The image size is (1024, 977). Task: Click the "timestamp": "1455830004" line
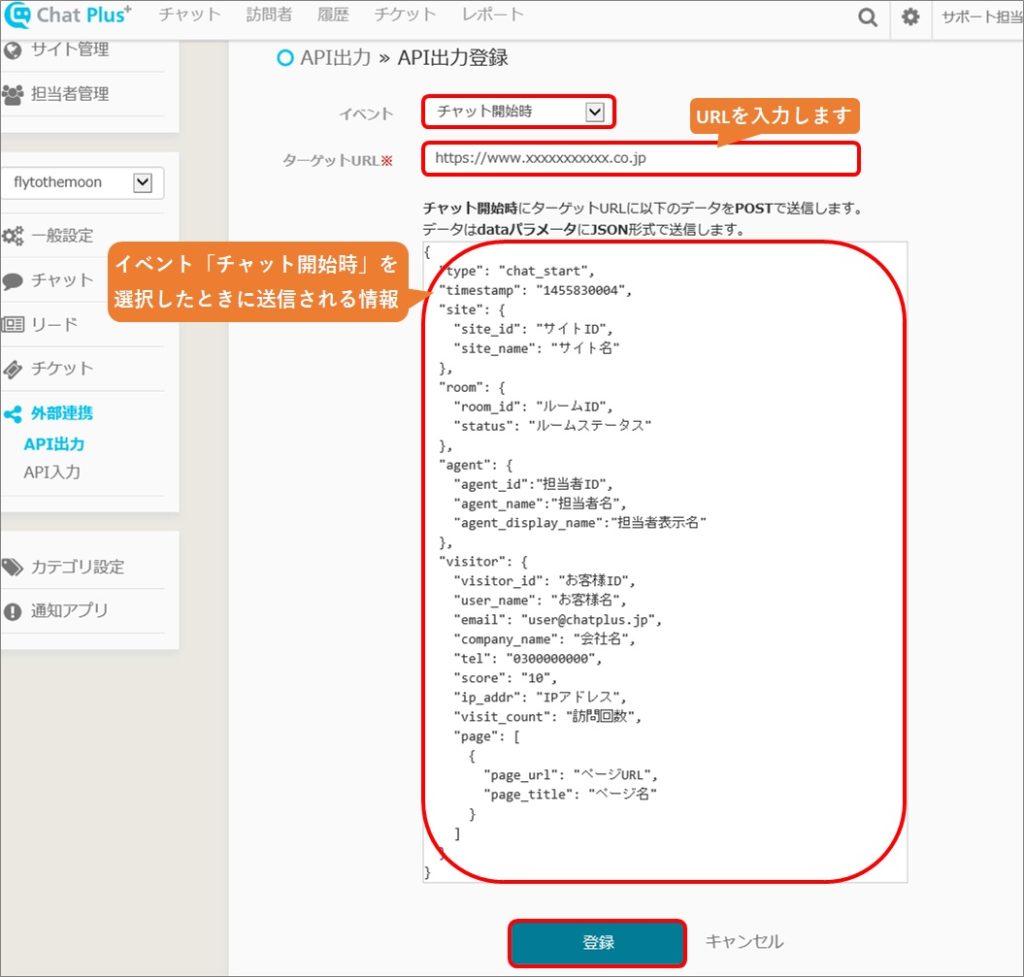[536, 291]
